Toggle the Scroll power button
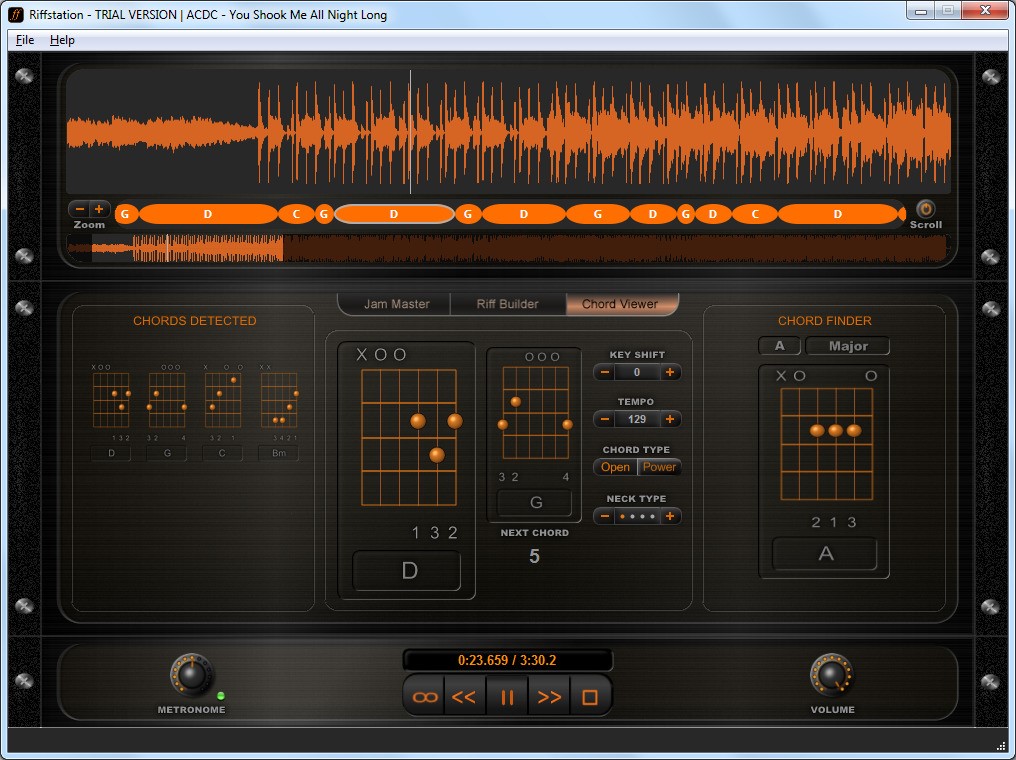The width and height of the screenshot is (1016, 760). coord(925,209)
